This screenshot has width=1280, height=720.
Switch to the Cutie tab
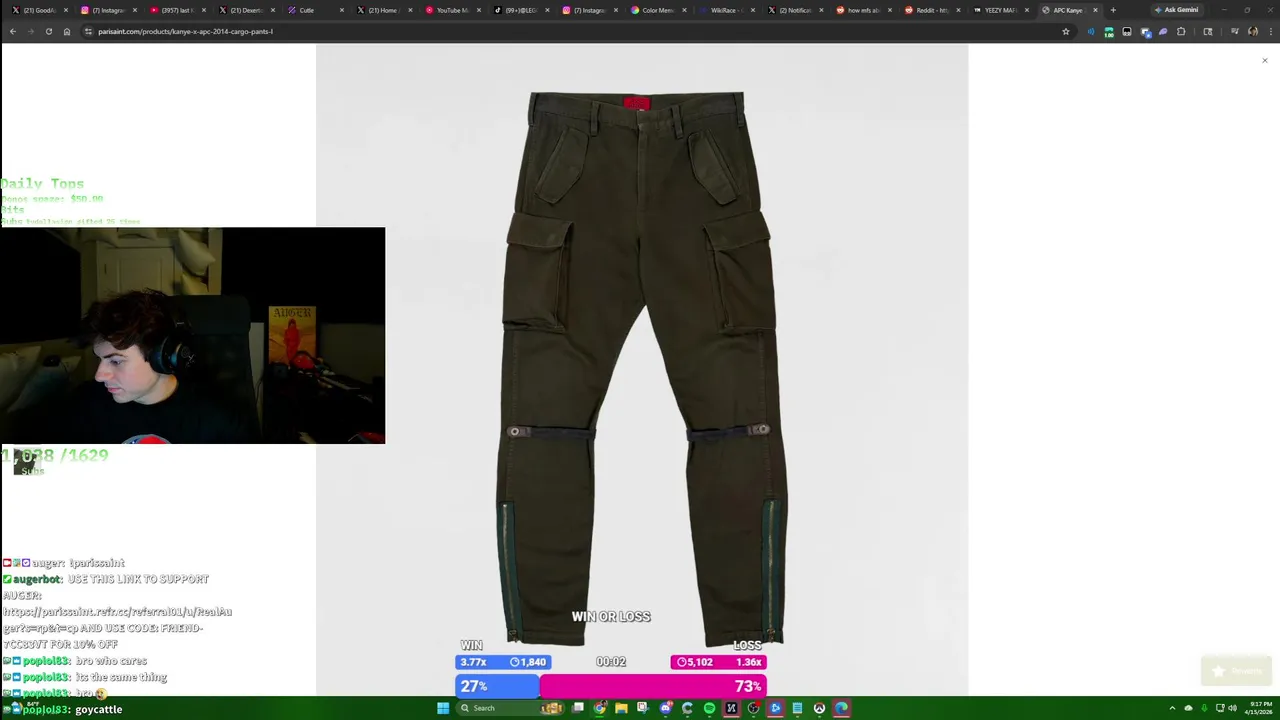coord(316,10)
